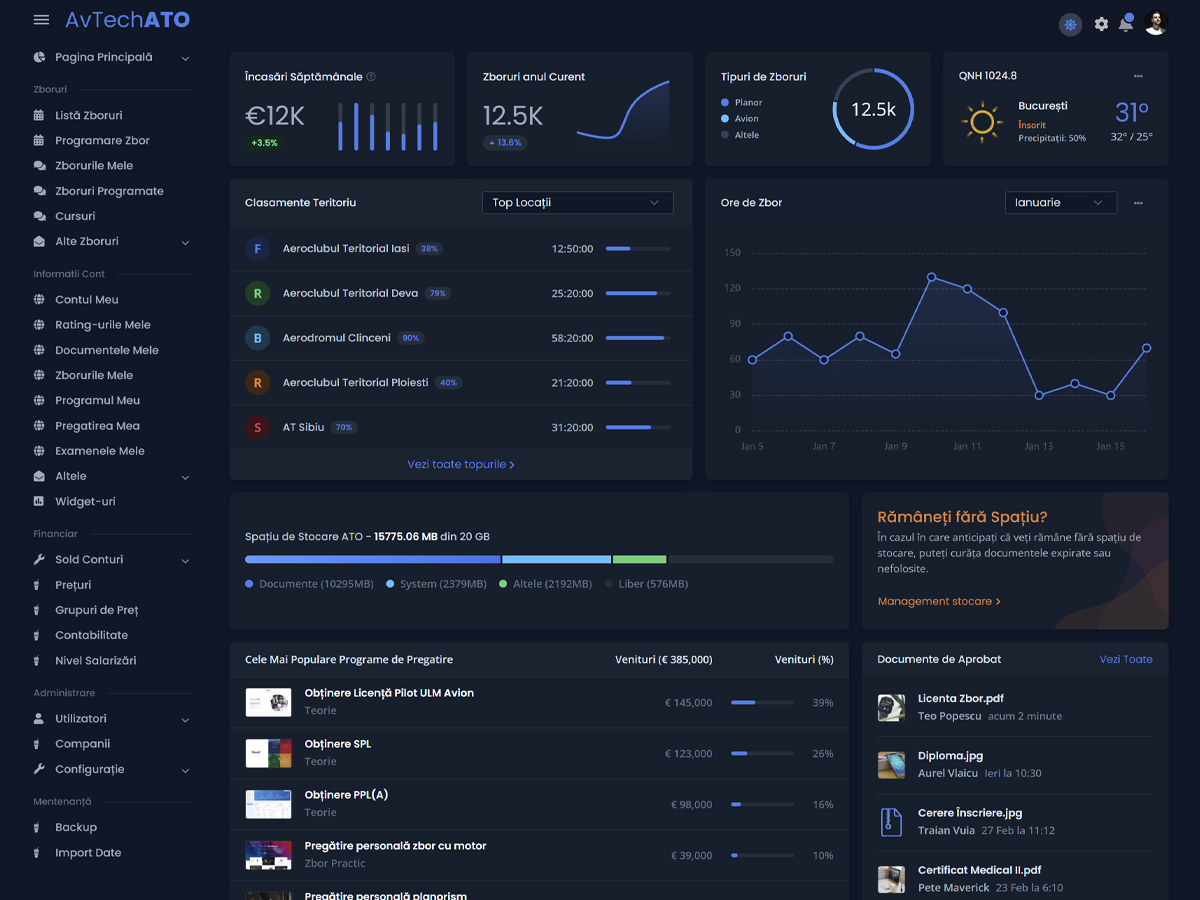1200x900 pixels.
Task: Click the user avatar in the header
Action: (x=1156, y=23)
